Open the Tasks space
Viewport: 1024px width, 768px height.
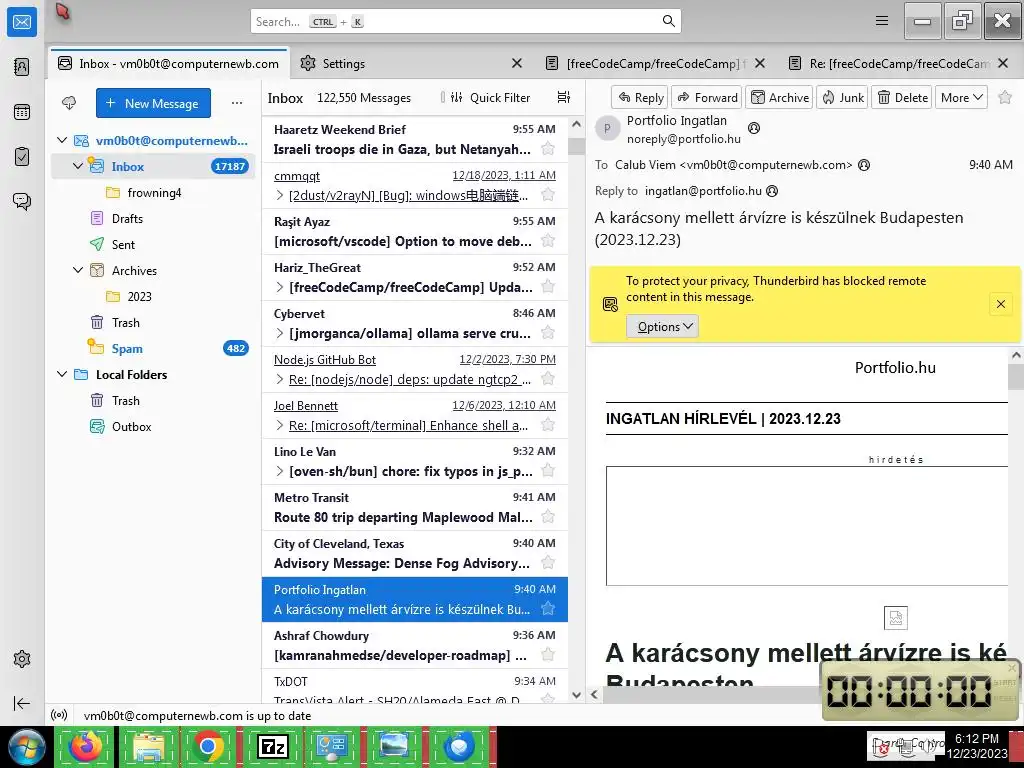22,157
